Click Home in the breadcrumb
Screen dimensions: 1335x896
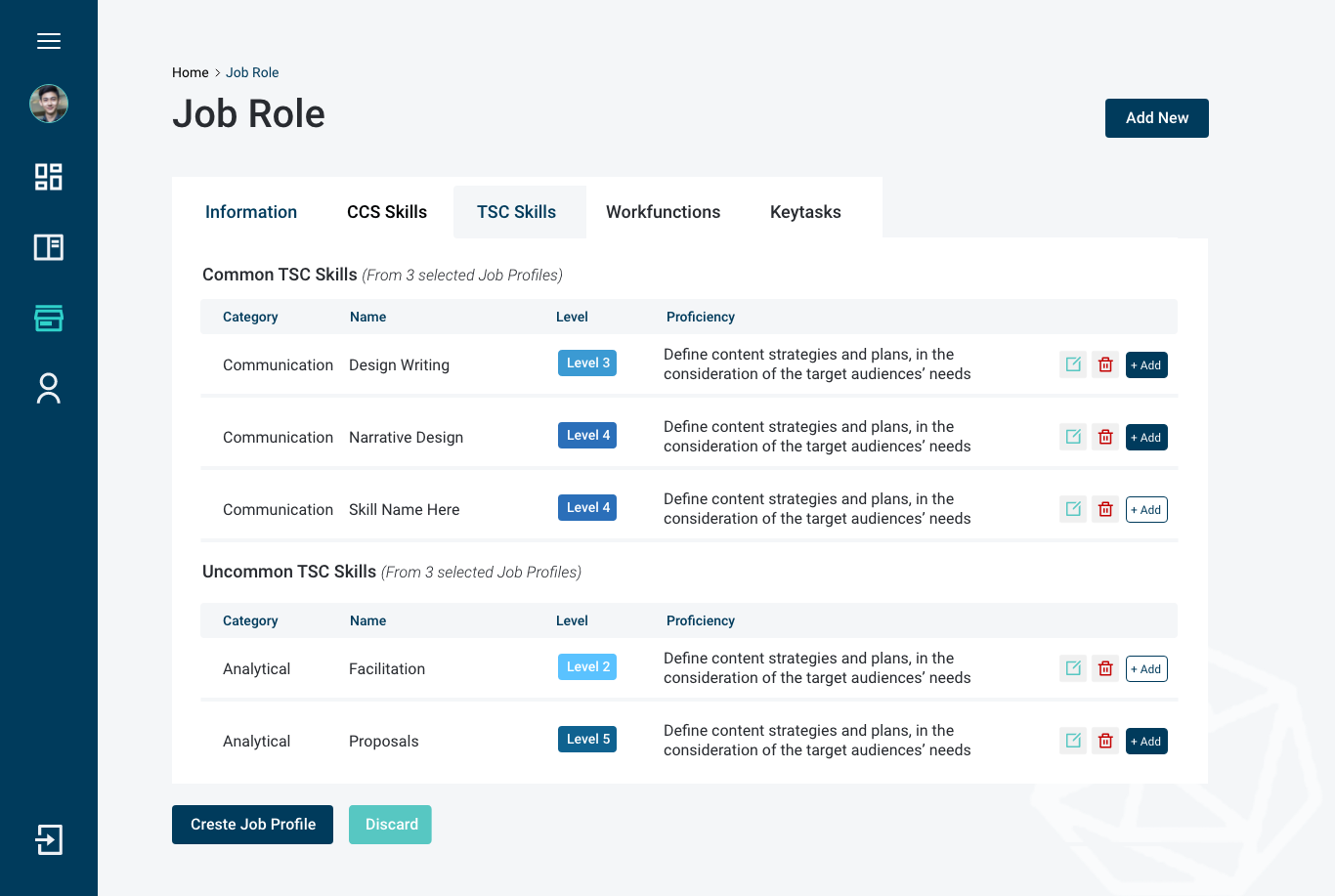pos(190,72)
